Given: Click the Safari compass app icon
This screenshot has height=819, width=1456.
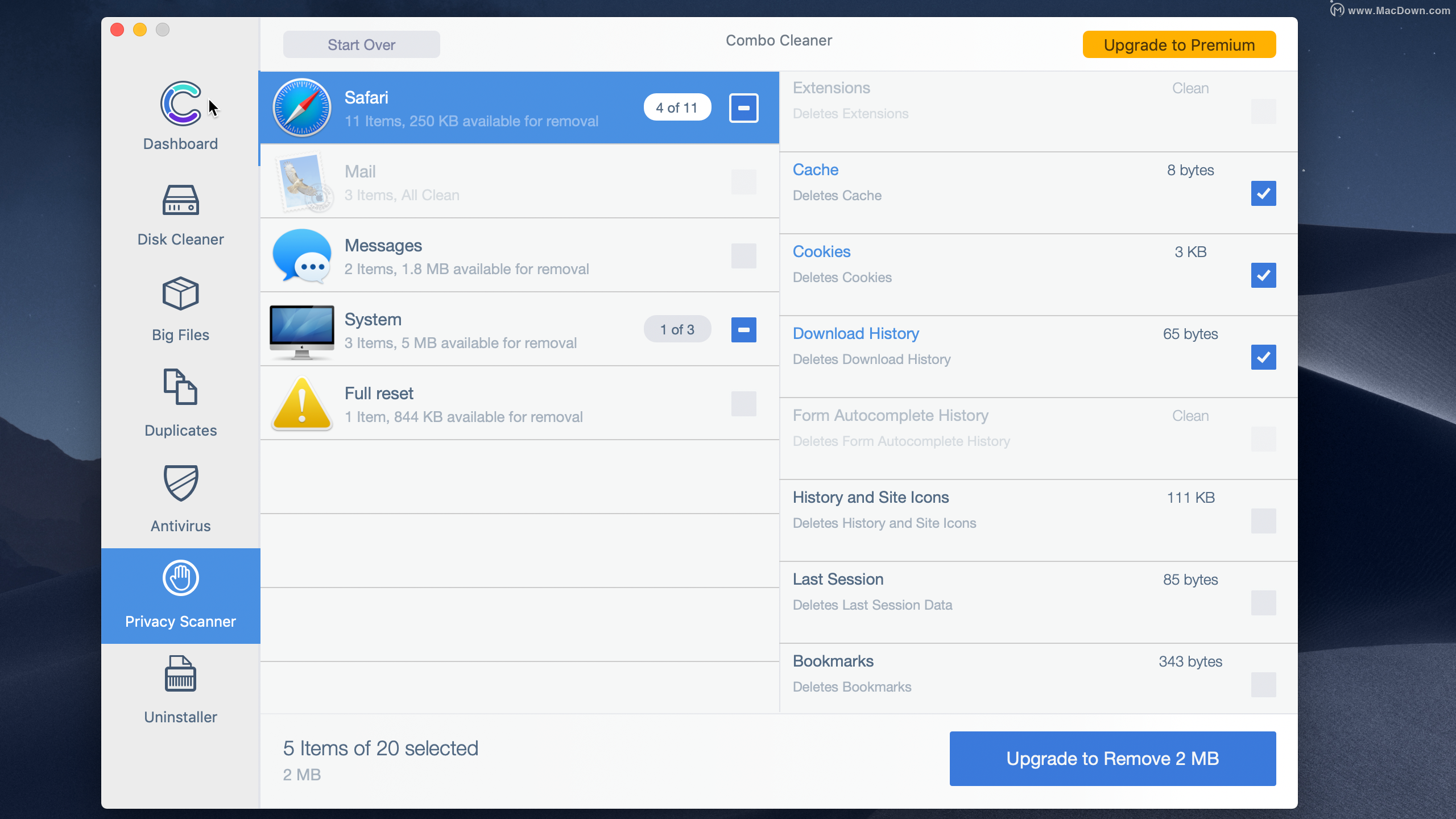Looking at the screenshot, I should coord(302,107).
